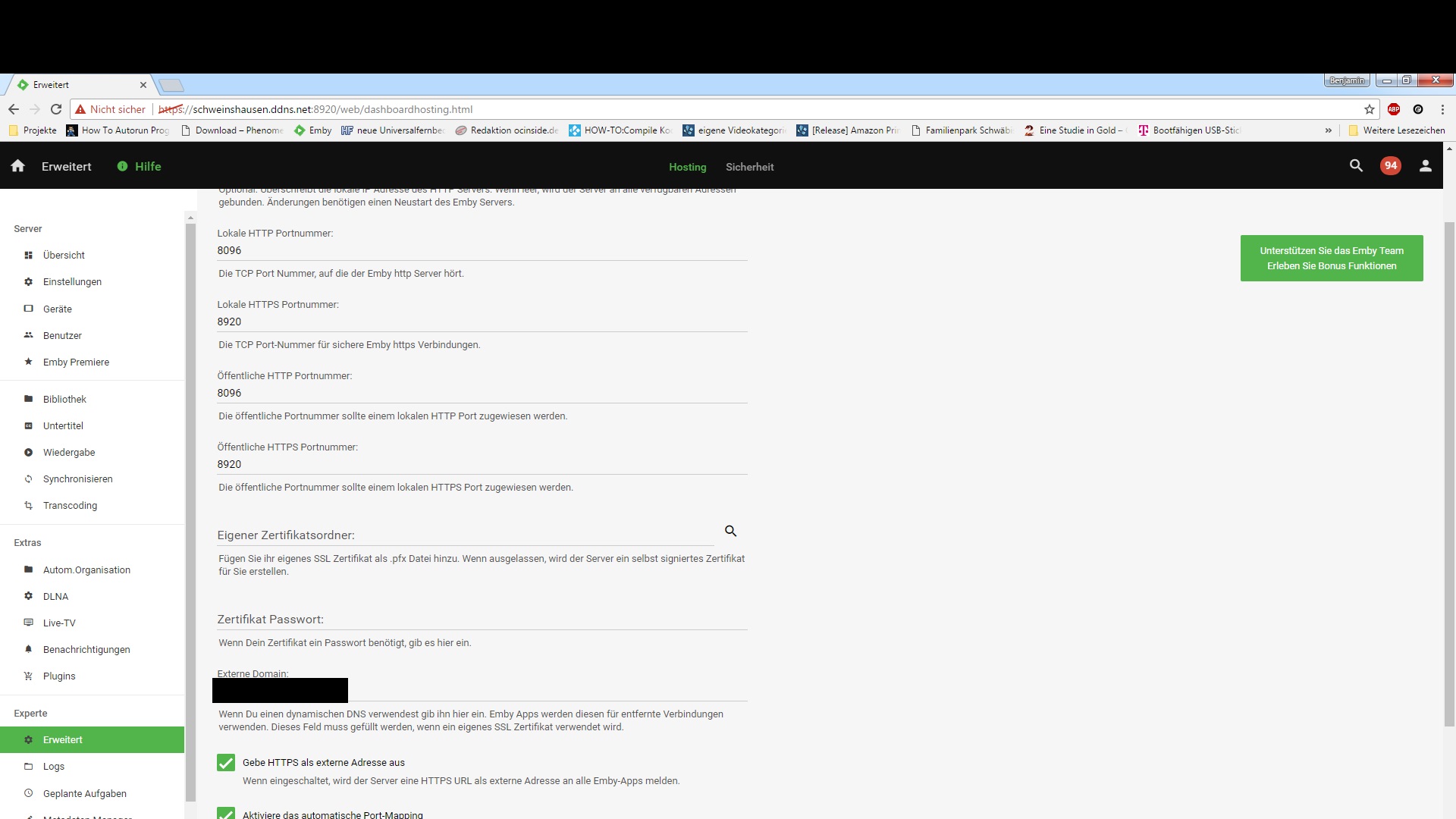Click the Plugins cart icon
This screenshot has height=819, width=1456.
pyautogui.click(x=28, y=676)
